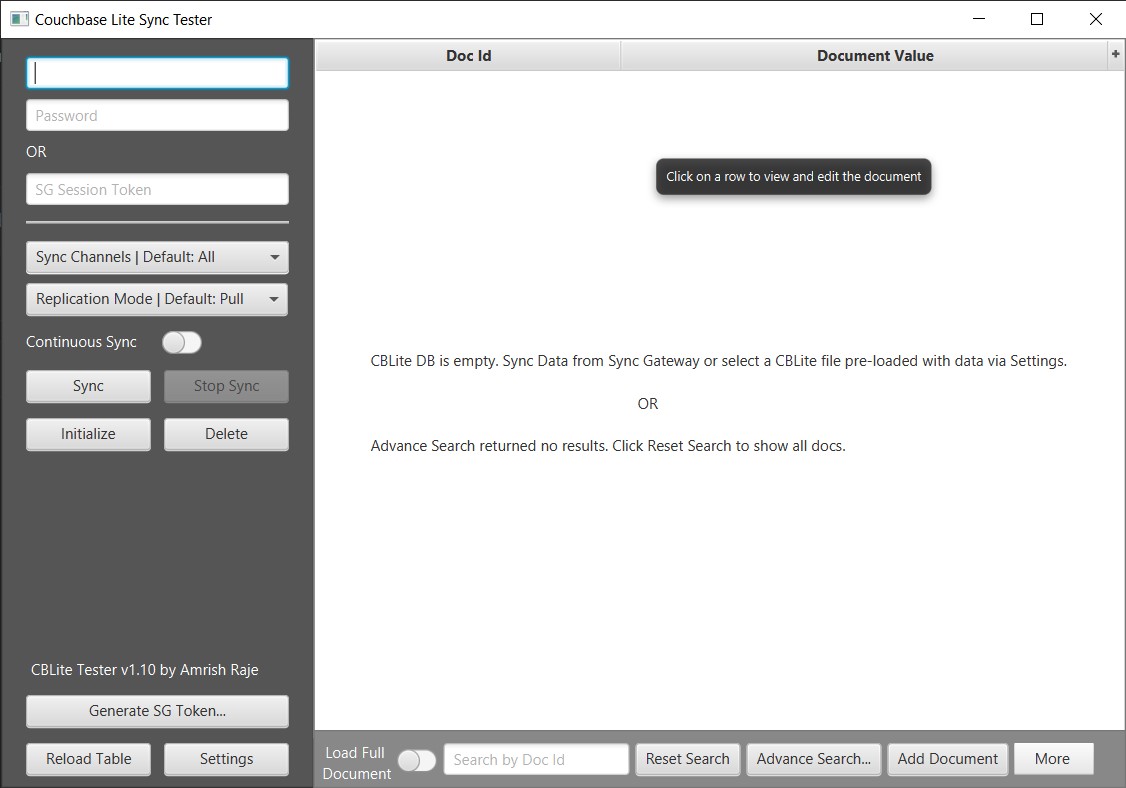The image size is (1126, 788).
Task: Sort by the Doc Id column header
Action: pyautogui.click(x=468, y=56)
